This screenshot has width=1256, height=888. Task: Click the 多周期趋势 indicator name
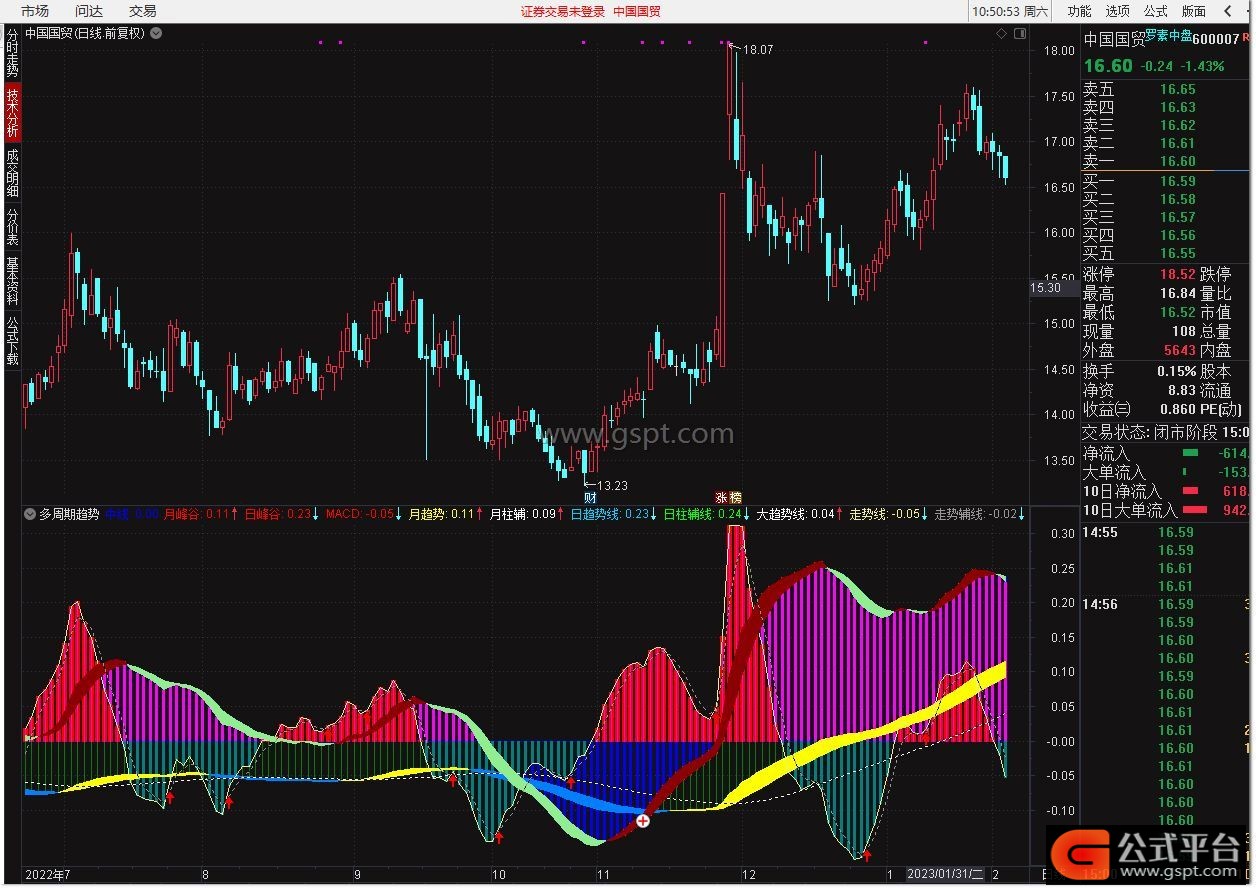69,514
